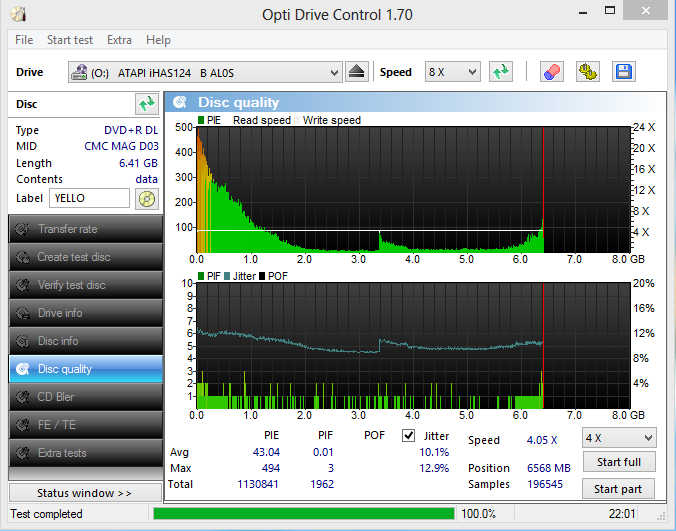Image resolution: width=676 pixels, height=531 pixels.
Task: Click the Label field containing YELLO
Action: (x=89, y=198)
